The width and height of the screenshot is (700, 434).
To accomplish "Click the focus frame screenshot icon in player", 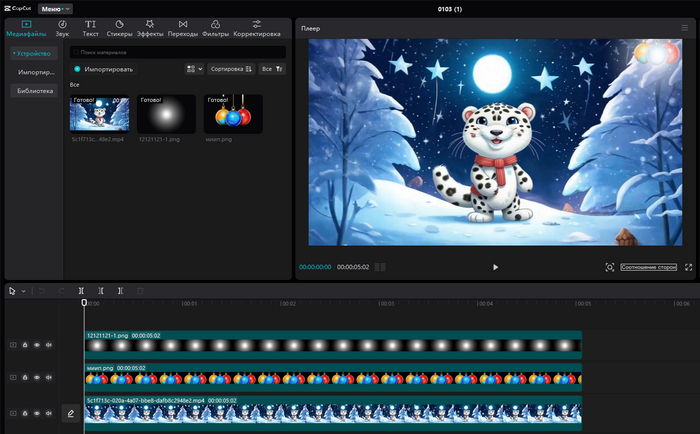I will tap(609, 267).
